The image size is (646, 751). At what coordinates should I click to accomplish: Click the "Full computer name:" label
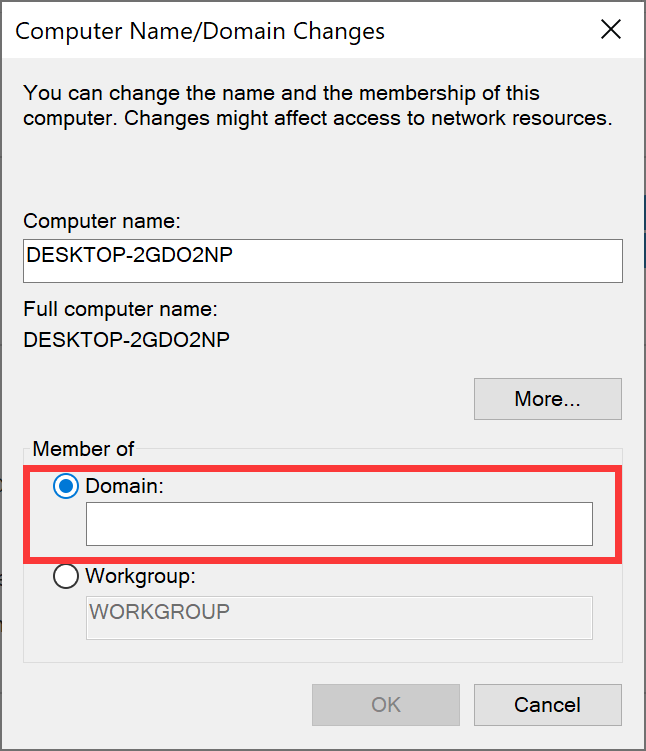(x=121, y=309)
